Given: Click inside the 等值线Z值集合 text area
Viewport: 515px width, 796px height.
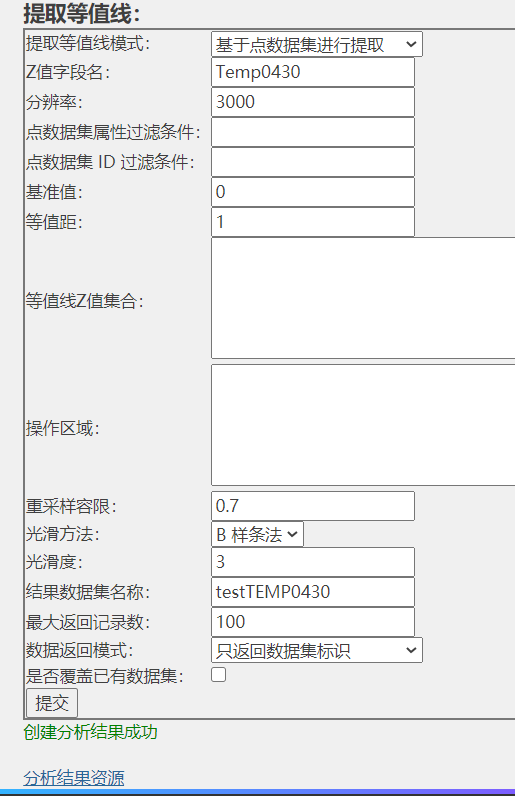Looking at the screenshot, I should click(x=363, y=298).
